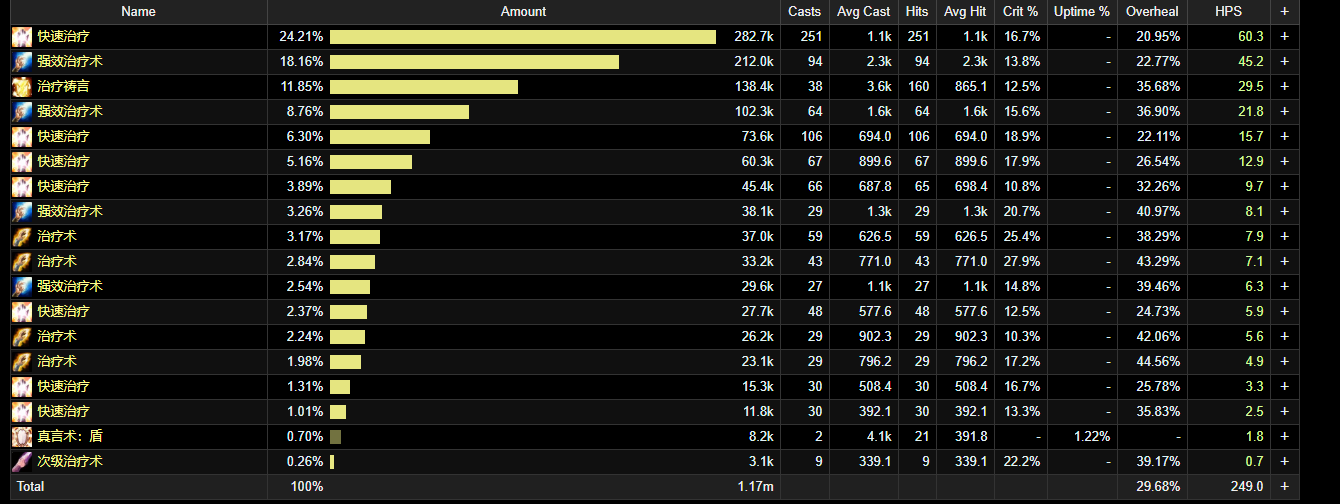Screen dimensions: 1340x504
Task: Click the 治疗术 icon in the 3.17% row
Action: pos(21,237)
